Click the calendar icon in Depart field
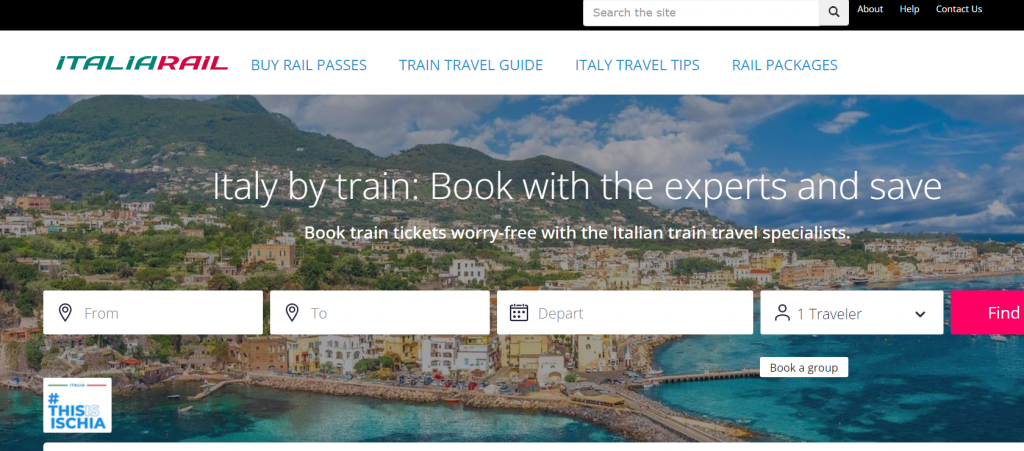This screenshot has width=1024, height=451. [x=519, y=313]
